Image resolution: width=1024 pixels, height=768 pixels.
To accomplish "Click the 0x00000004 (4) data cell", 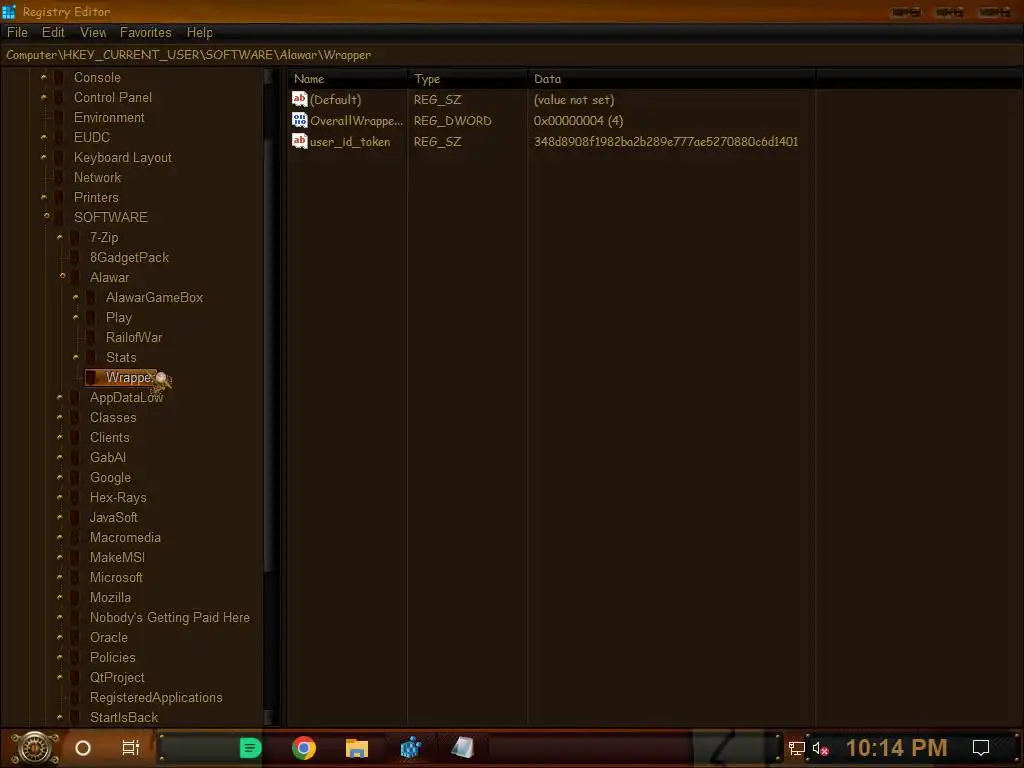I will (x=578, y=121).
